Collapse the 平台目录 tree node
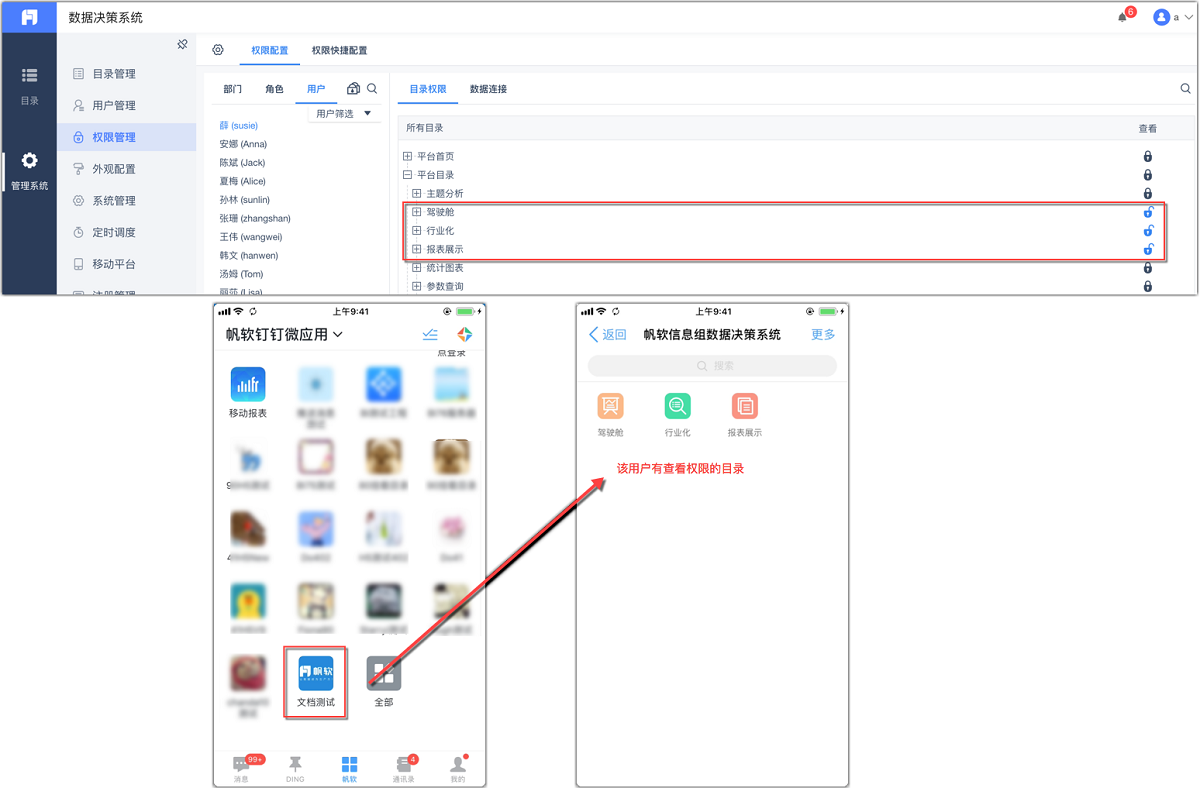 pyautogui.click(x=408, y=175)
